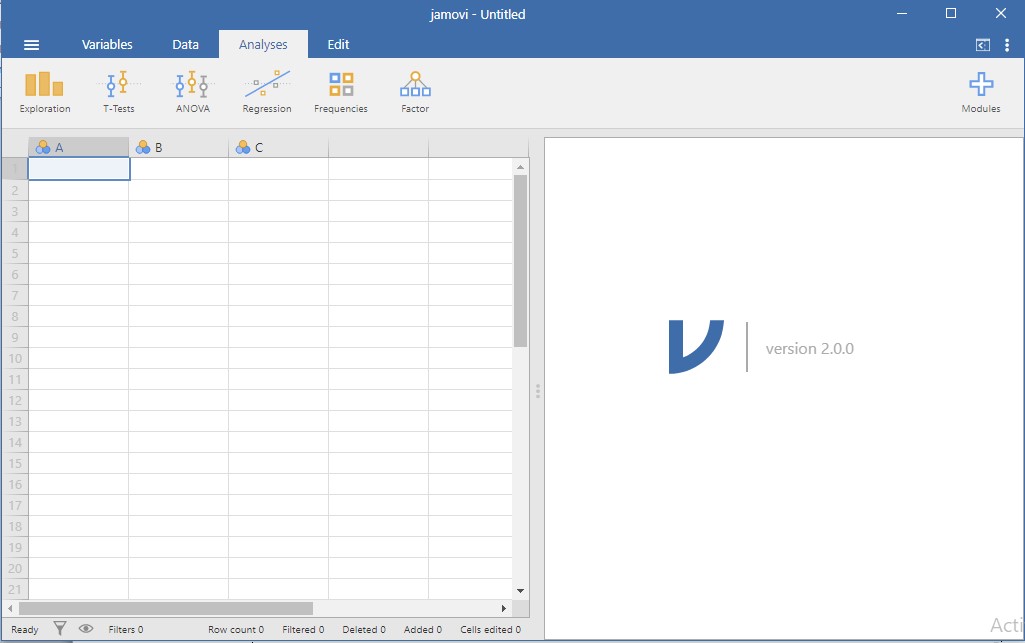
Task: Open the vertical three-dot options menu
Action: click(1007, 44)
